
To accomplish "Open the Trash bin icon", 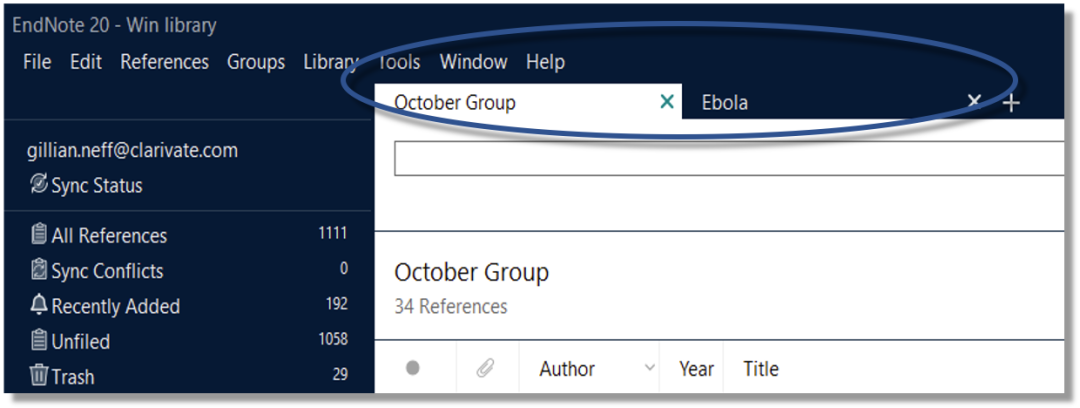I will pos(39,376).
